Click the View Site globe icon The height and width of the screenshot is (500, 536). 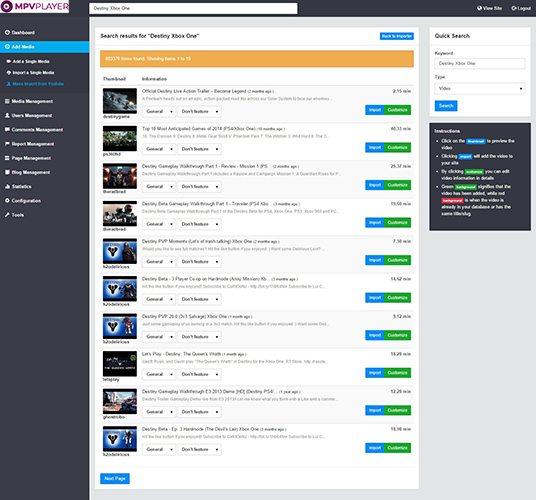(x=479, y=8)
